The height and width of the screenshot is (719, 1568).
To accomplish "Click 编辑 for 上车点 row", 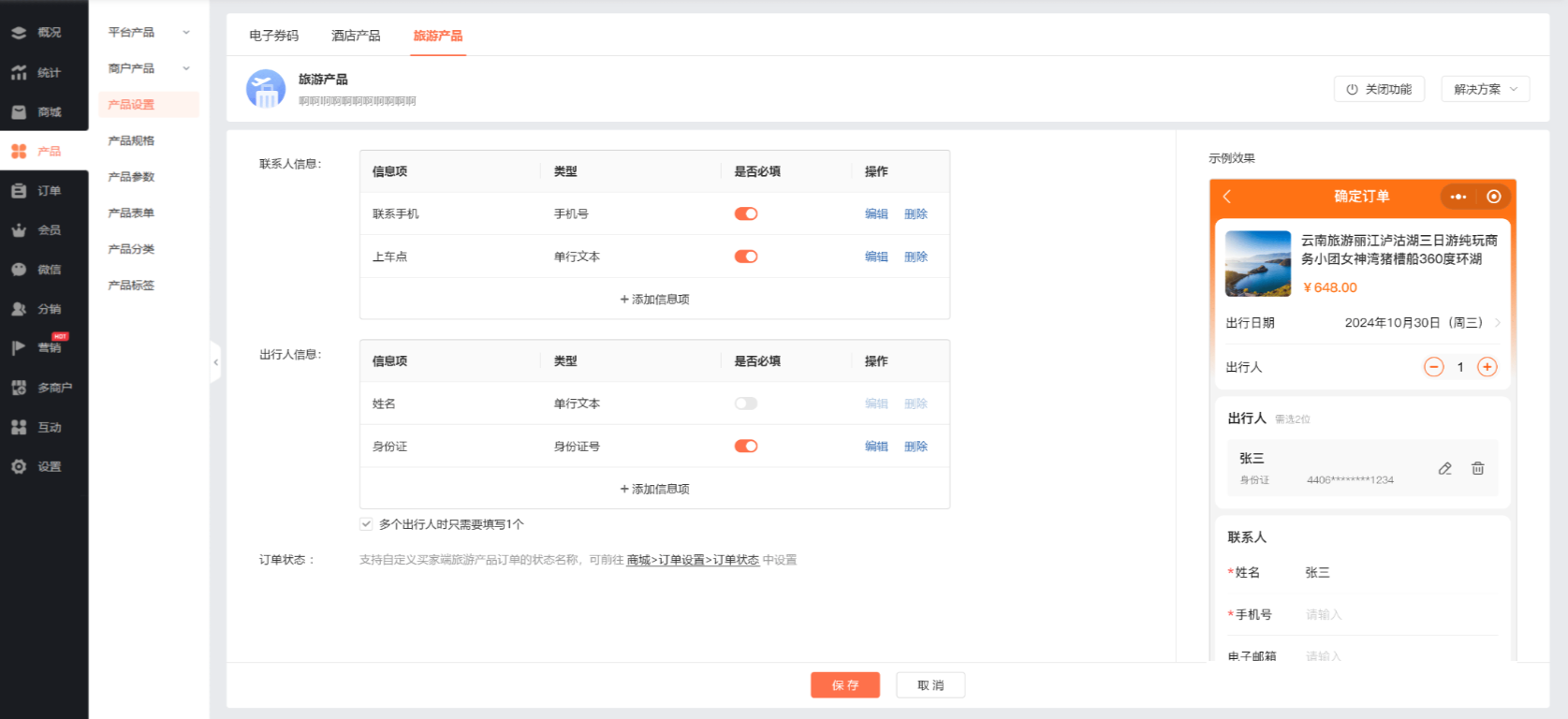I will click(876, 257).
